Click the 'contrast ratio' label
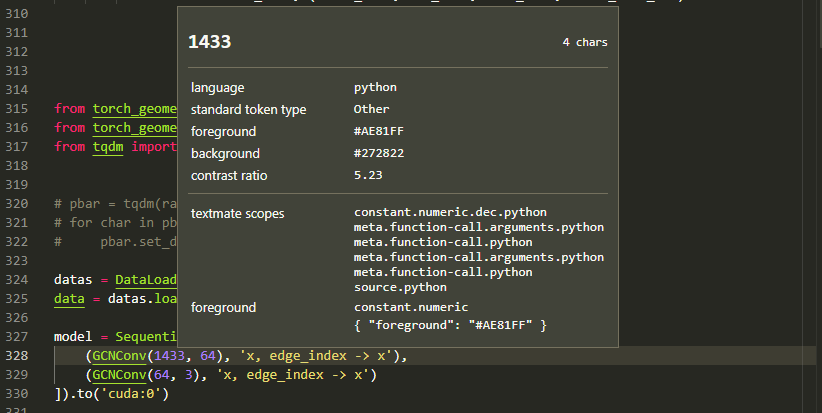 pyautogui.click(x=229, y=176)
